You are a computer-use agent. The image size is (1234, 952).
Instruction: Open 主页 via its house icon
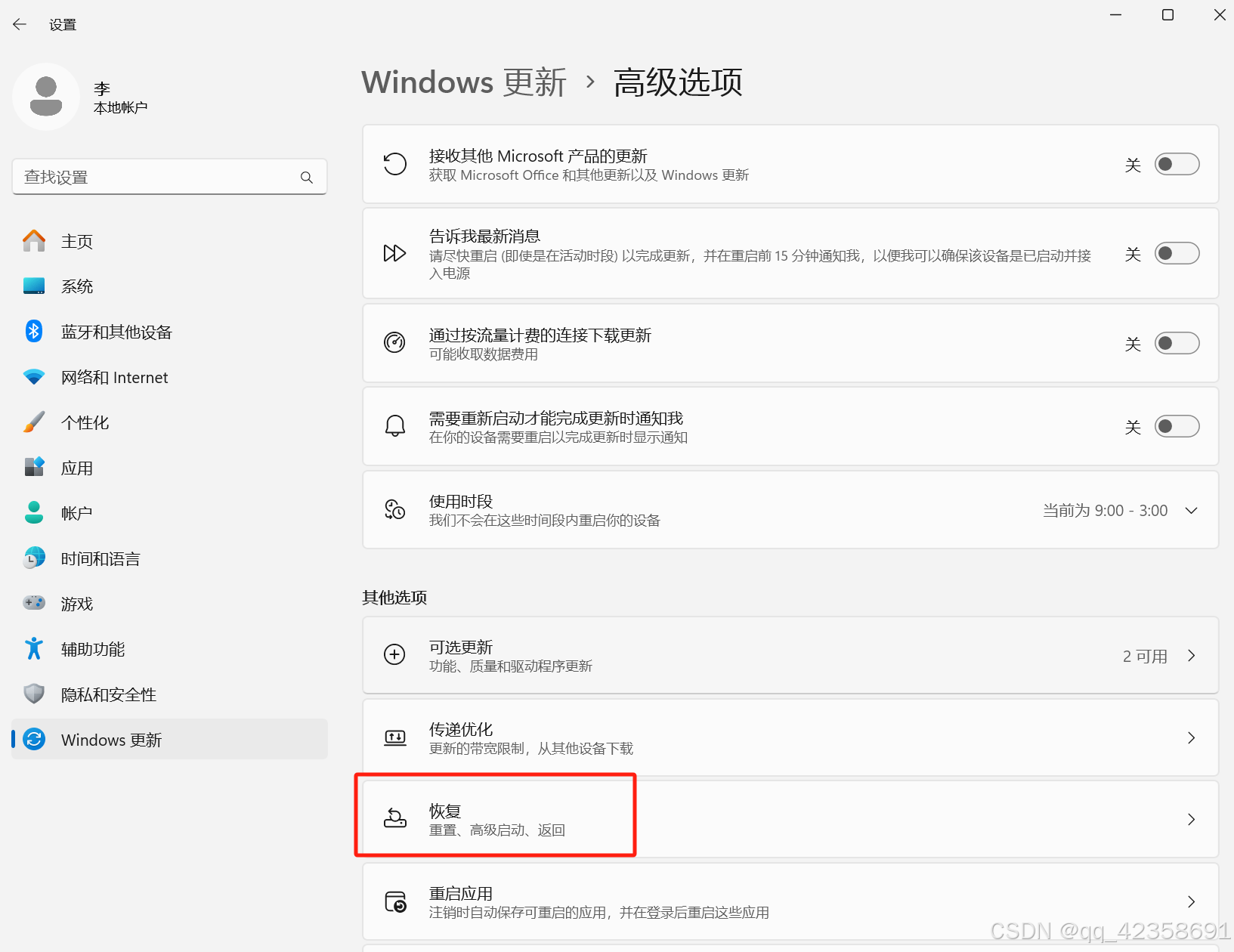pos(34,241)
